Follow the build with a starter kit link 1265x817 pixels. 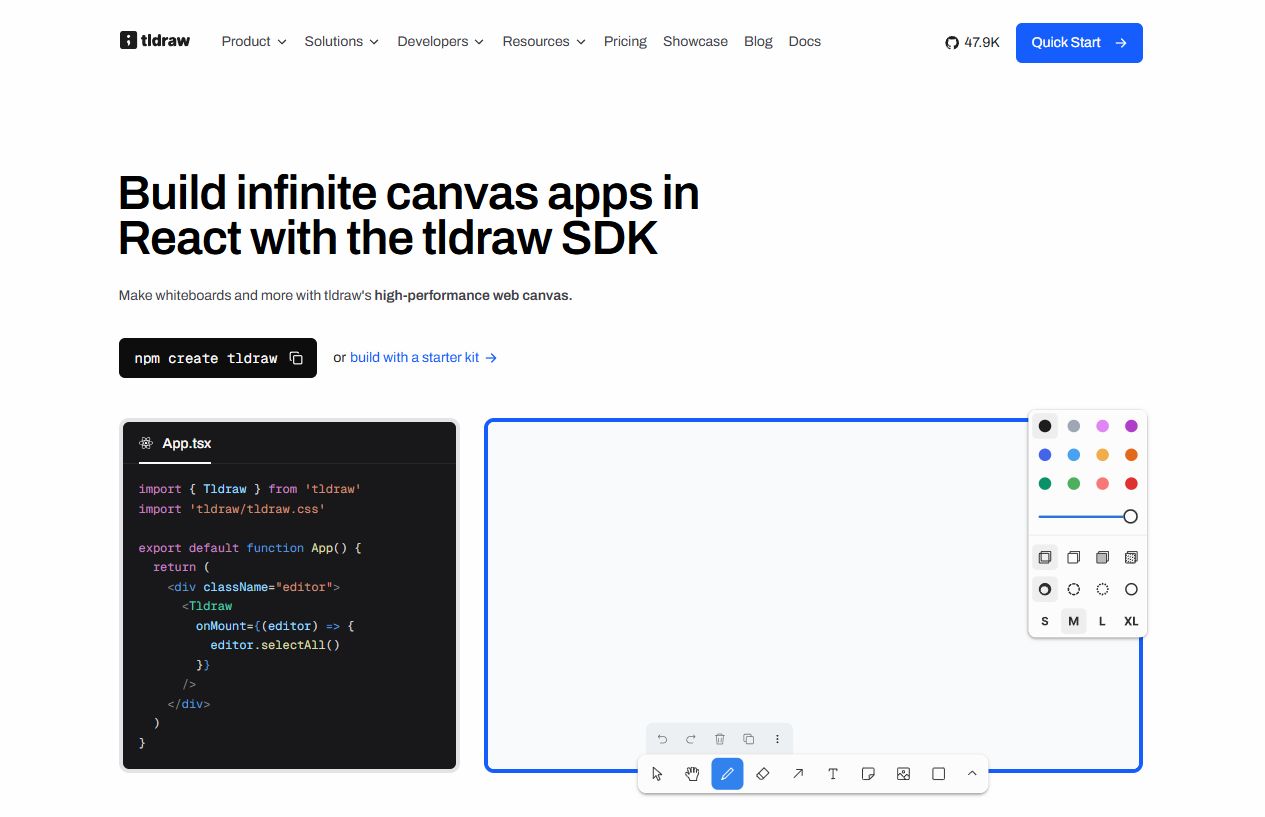point(423,357)
